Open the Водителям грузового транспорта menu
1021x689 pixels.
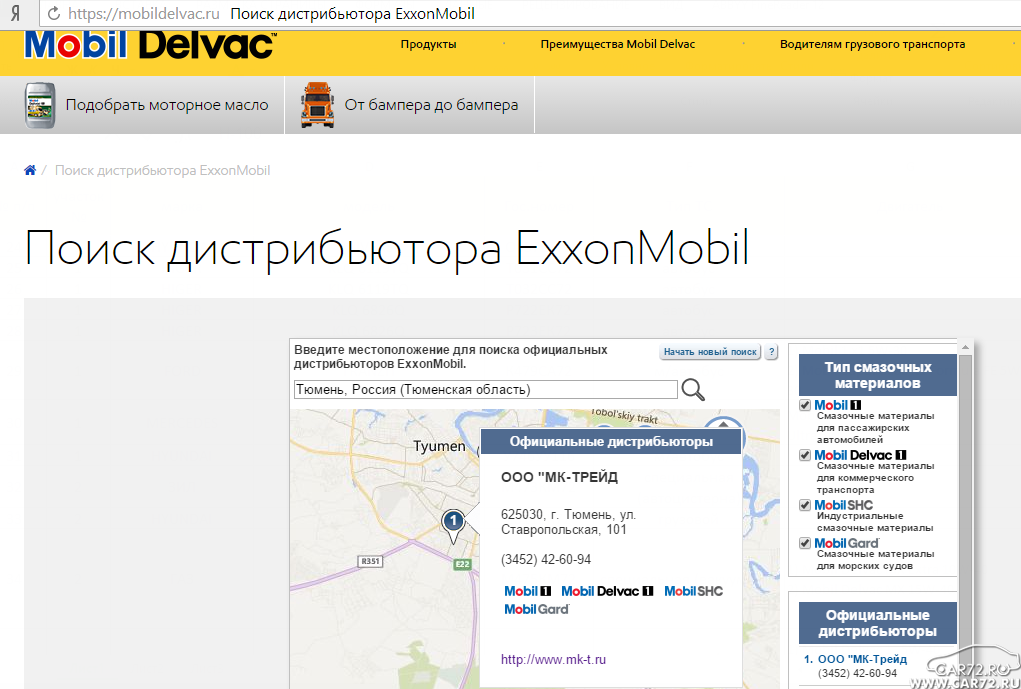(x=873, y=44)
